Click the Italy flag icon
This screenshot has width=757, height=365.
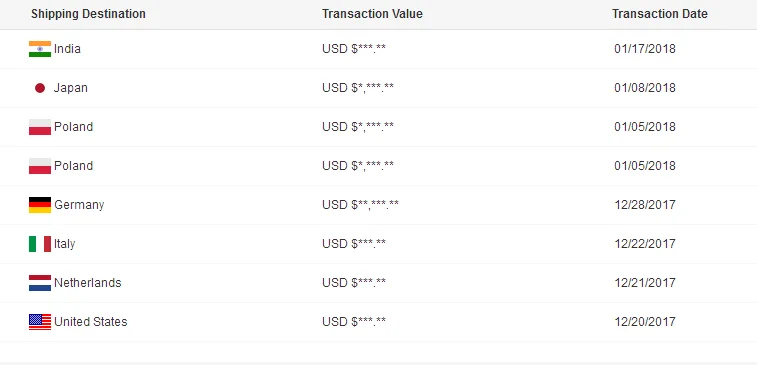[x=40, y=244]
